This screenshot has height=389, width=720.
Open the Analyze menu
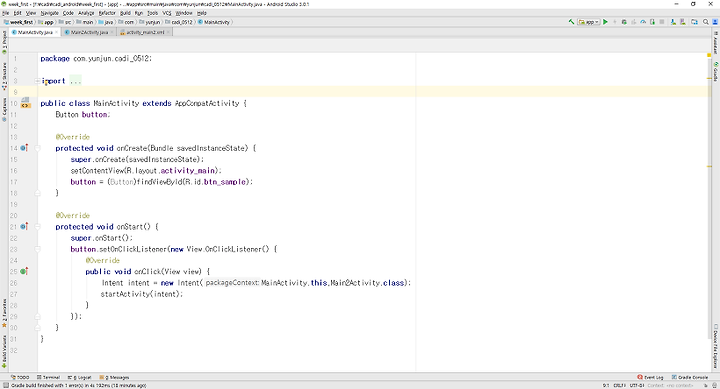(86, 13)
